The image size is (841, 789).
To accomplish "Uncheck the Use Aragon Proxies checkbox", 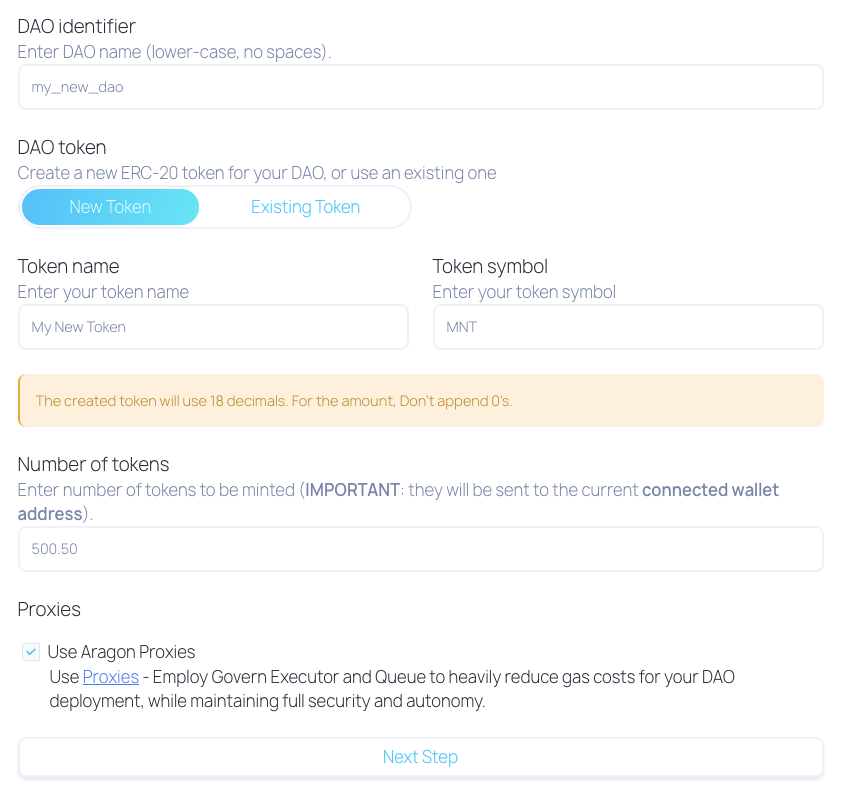I will click(x=32, y=652).
